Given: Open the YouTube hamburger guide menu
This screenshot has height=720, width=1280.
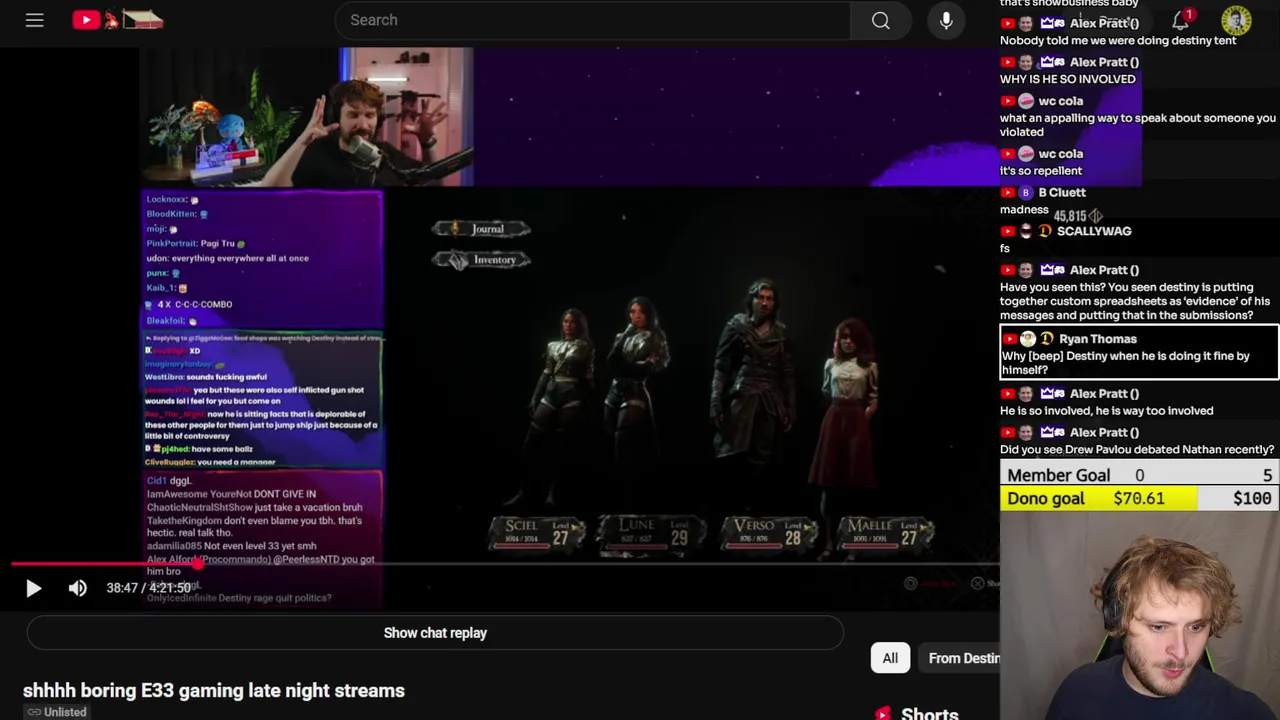Looking at the screenshot, I should (x=35, y=20).
